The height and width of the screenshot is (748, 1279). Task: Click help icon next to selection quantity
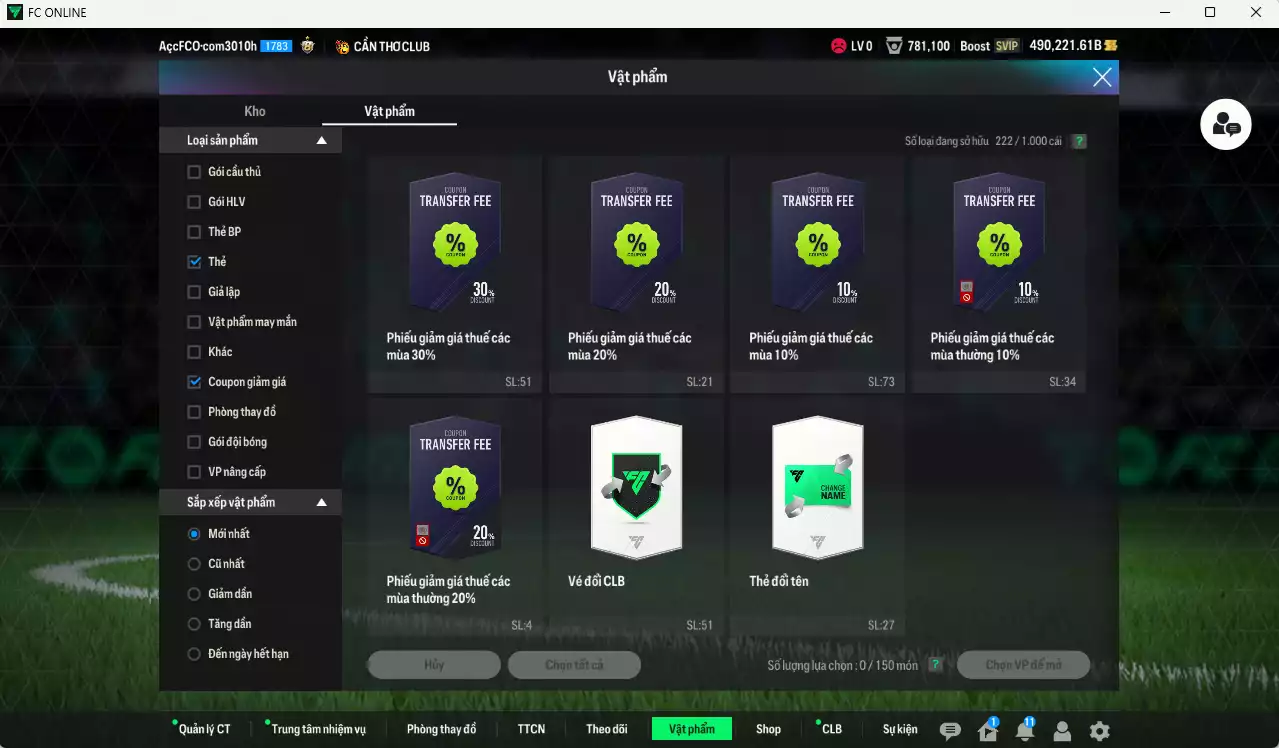point(935,665)
